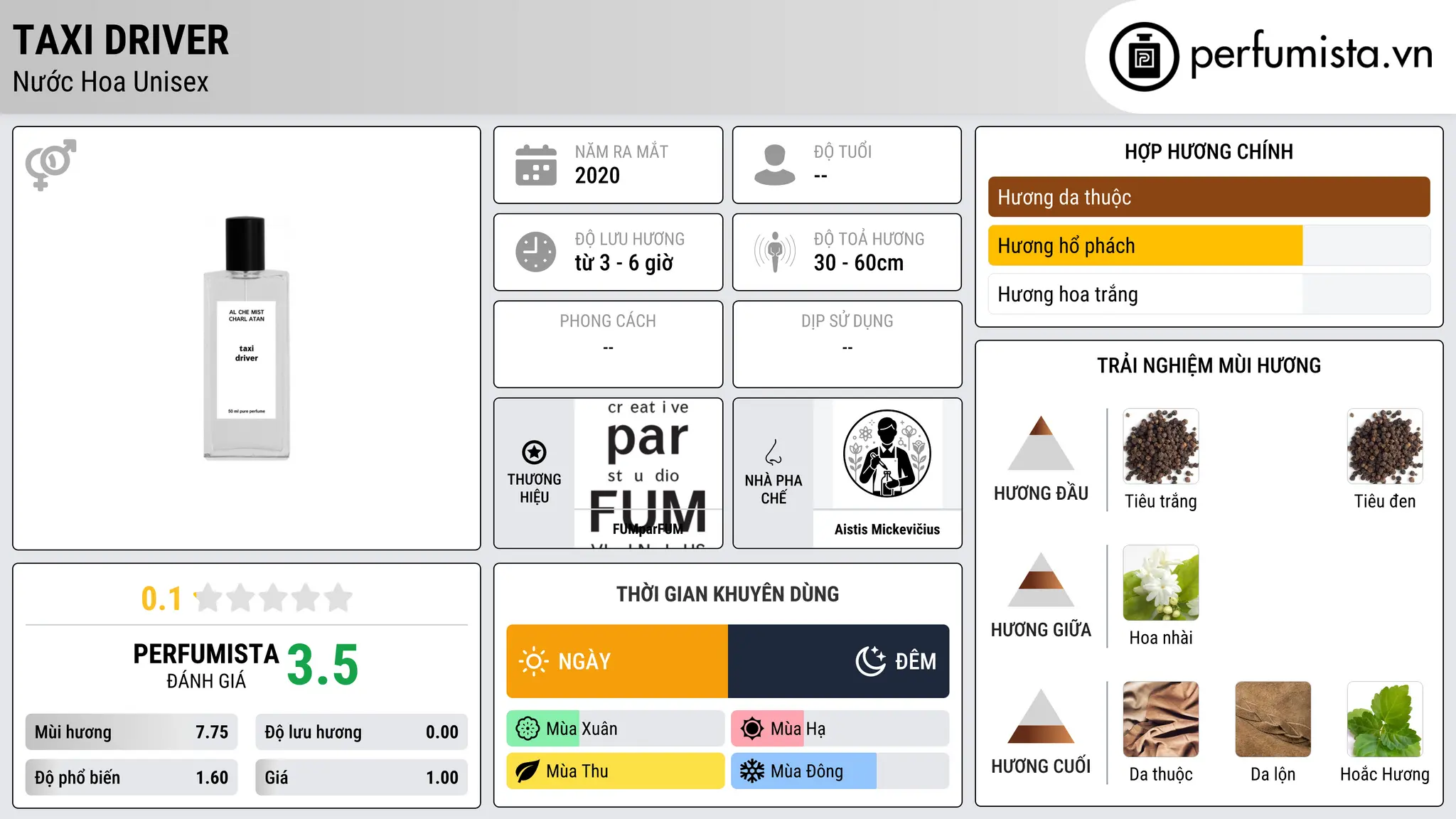Click the Hương da thuộc accord bar
The height and width of the screenshot is (819, 1456).
tap(1209, 197)
